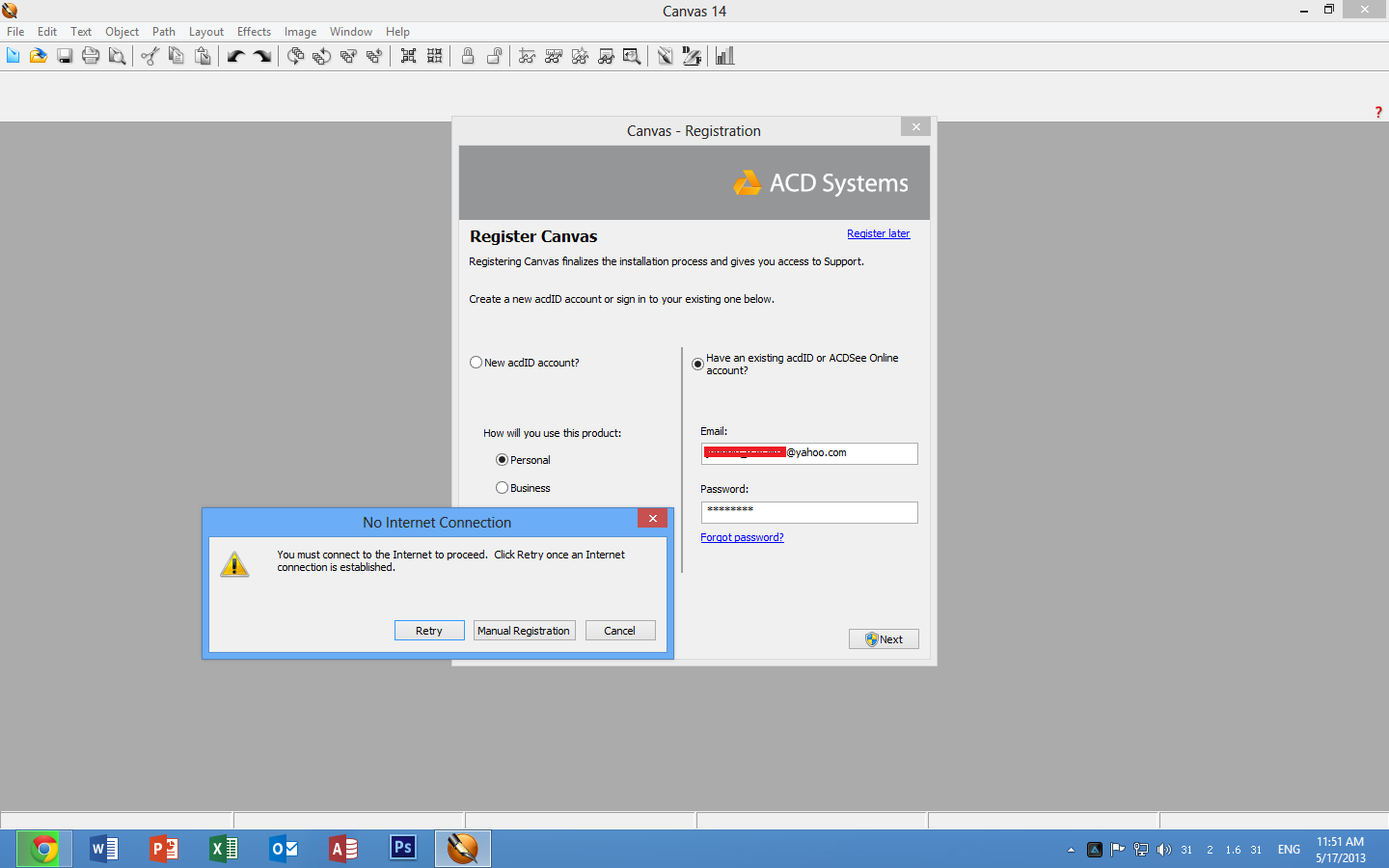Click the "Register Canvas" heading text
The image size is (1389, 868).
click(x=533, y=236)
